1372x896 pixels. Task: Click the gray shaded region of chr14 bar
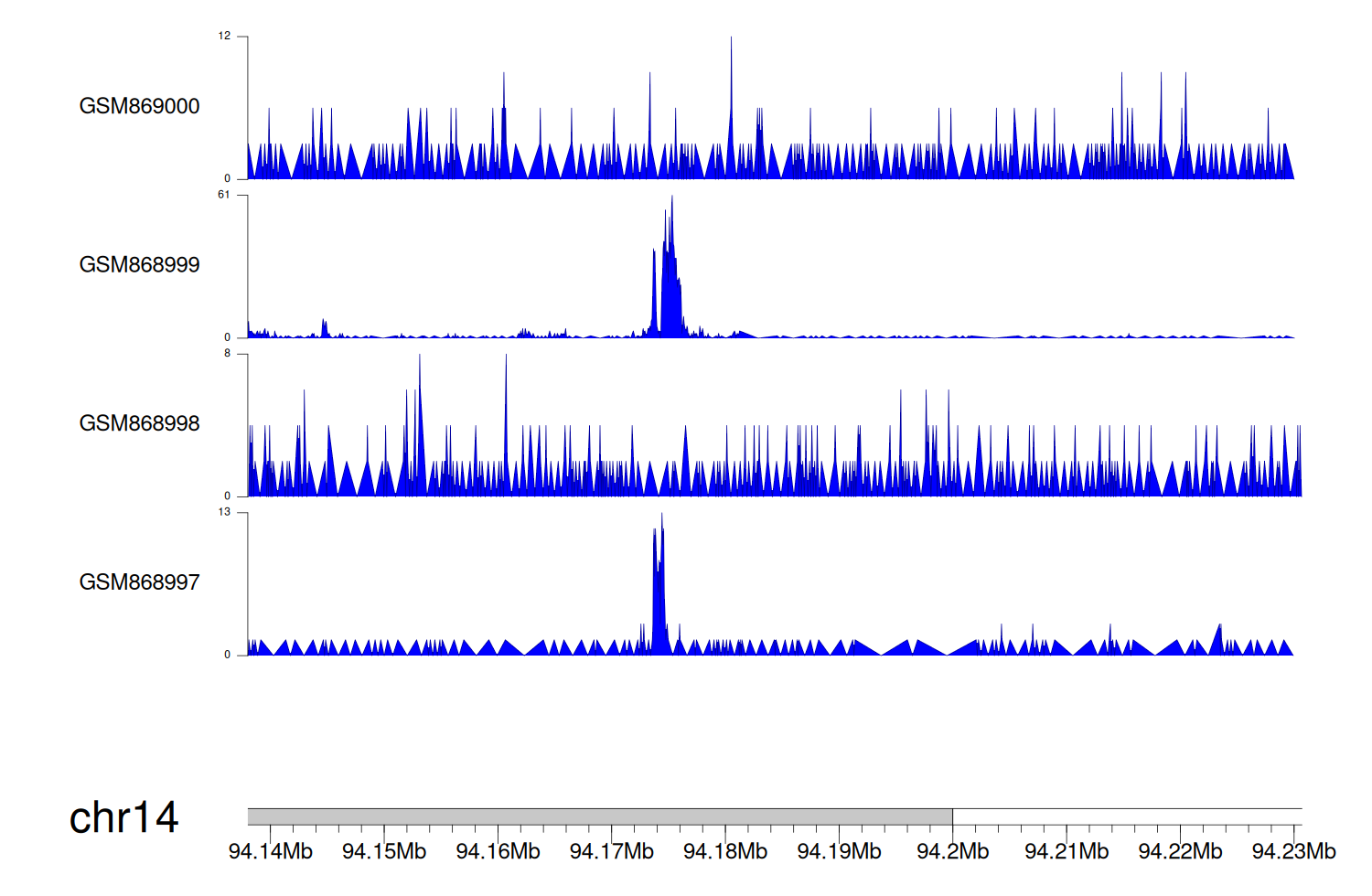(599, 816)
